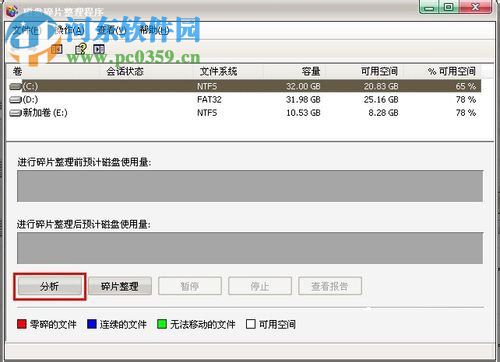Click the greyed-out 停止 button
The height and width of the screenshot is (362, 500).
point(260,286)
